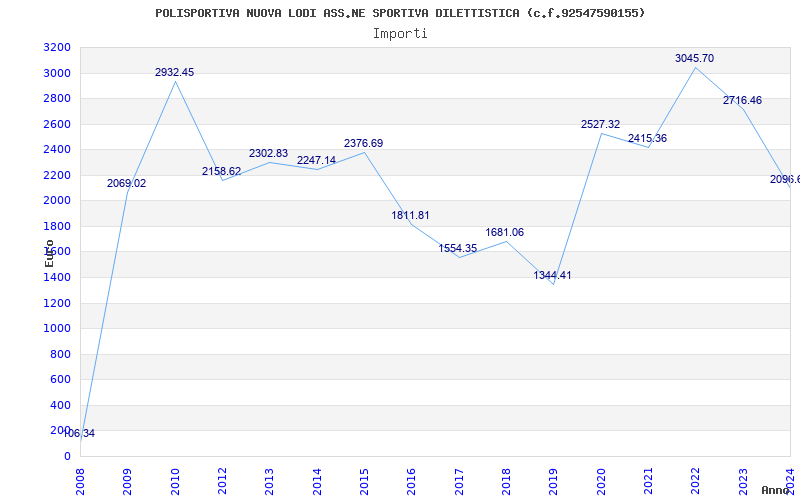Click the 2247.14 value label

pyautogui.click(x=316, y=160)
